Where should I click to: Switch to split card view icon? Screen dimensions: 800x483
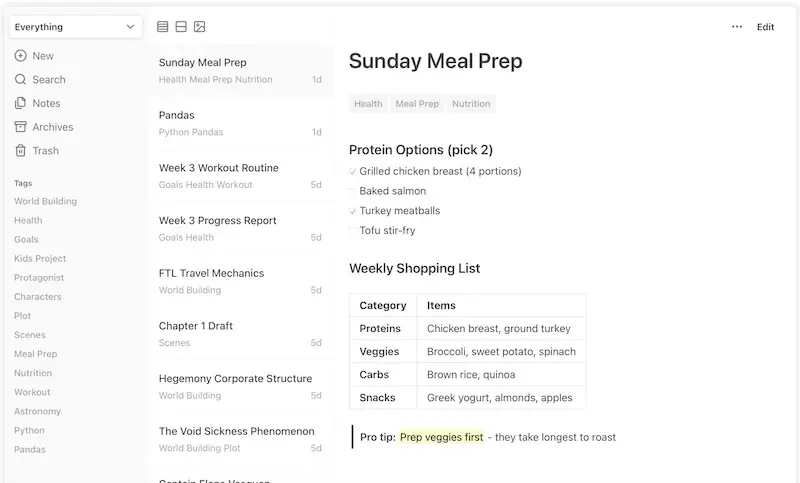click(x=181, y=27)
